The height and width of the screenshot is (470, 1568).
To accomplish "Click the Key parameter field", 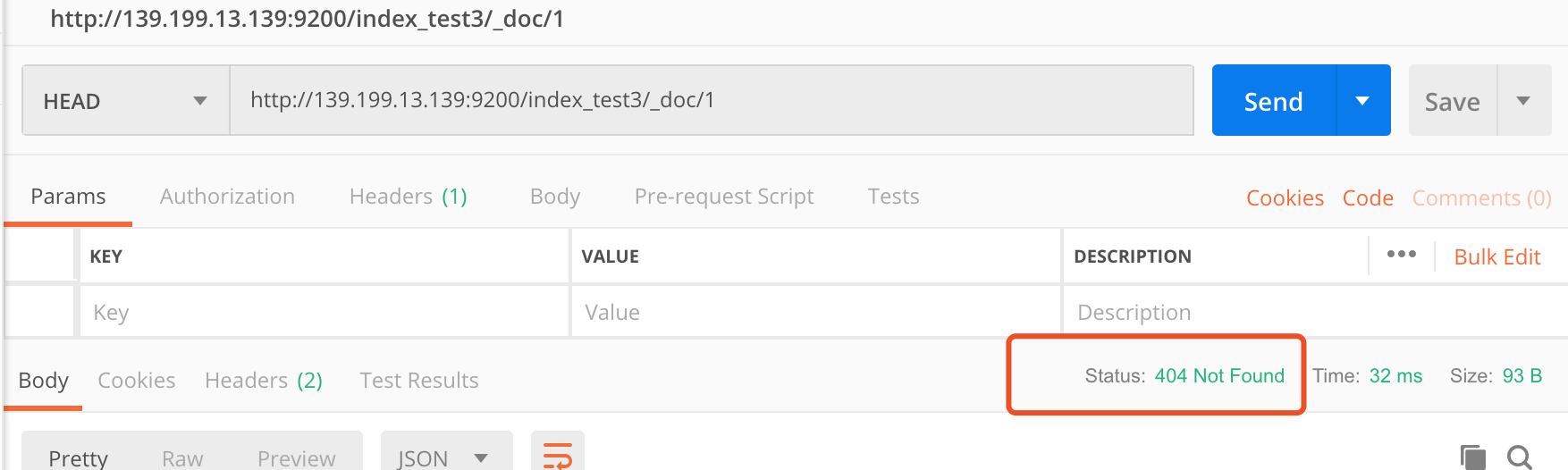I will [x=325, y=312].
